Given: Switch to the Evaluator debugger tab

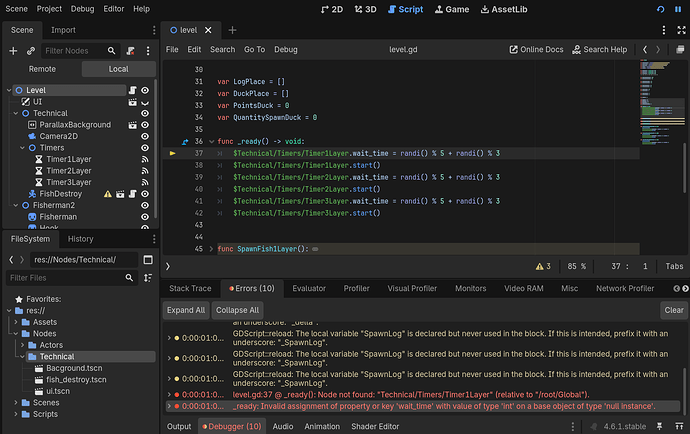Looking at the screenshot, I should [309, 288].
